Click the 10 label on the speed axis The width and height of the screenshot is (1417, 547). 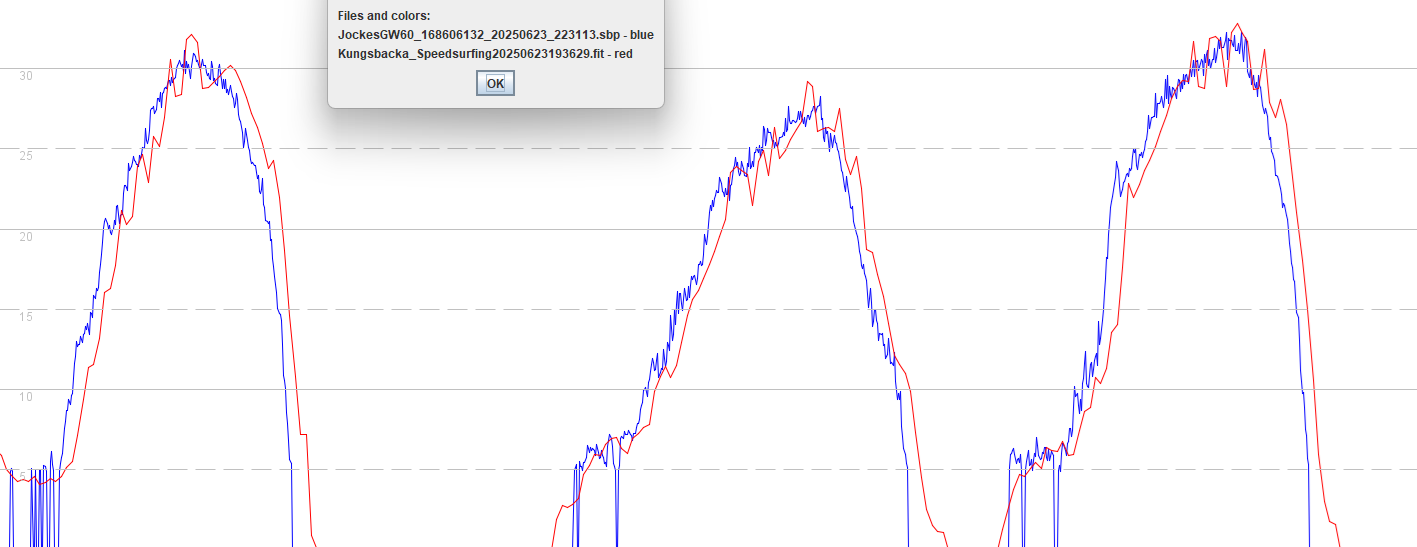(26, 396)
